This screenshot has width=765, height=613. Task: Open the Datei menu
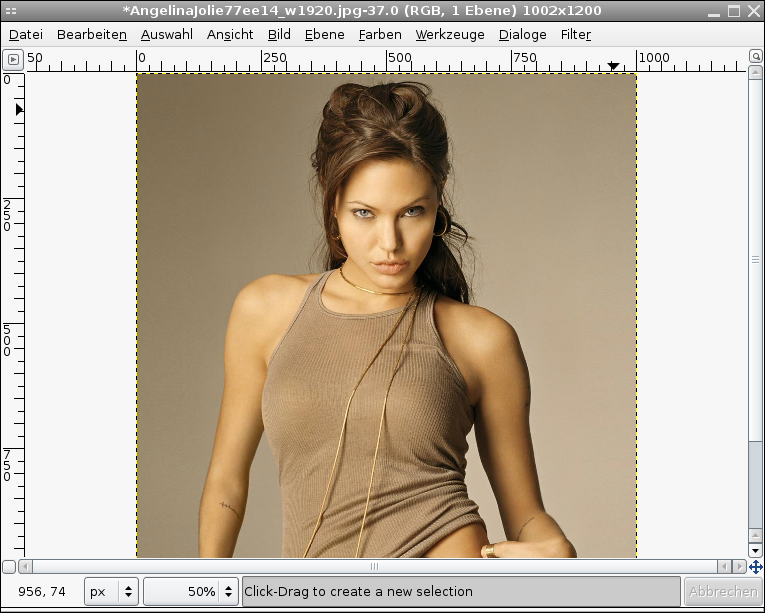pyautogui.click(x=26, y=34)
